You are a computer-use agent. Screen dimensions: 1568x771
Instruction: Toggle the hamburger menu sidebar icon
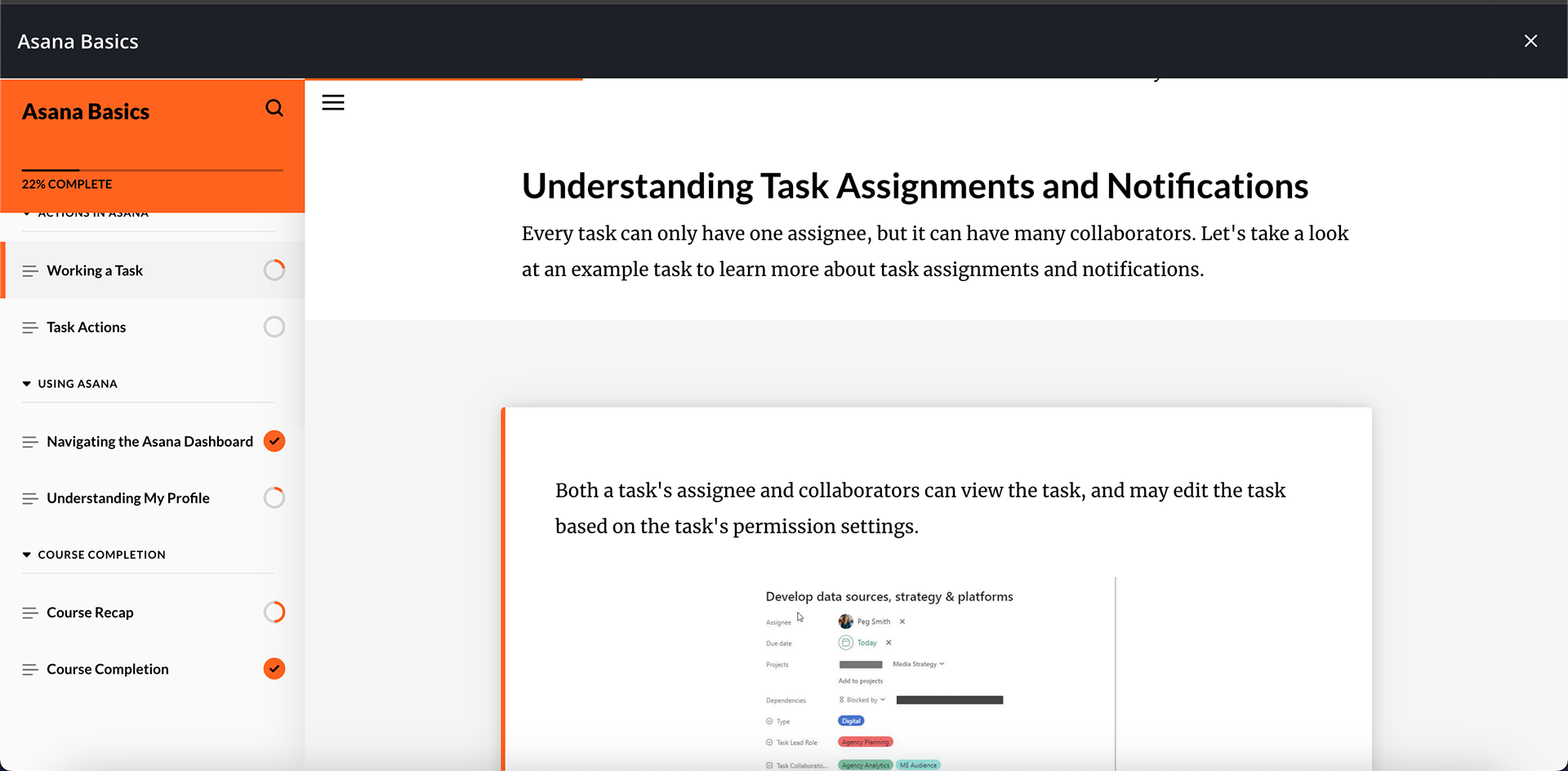[333, 103]
